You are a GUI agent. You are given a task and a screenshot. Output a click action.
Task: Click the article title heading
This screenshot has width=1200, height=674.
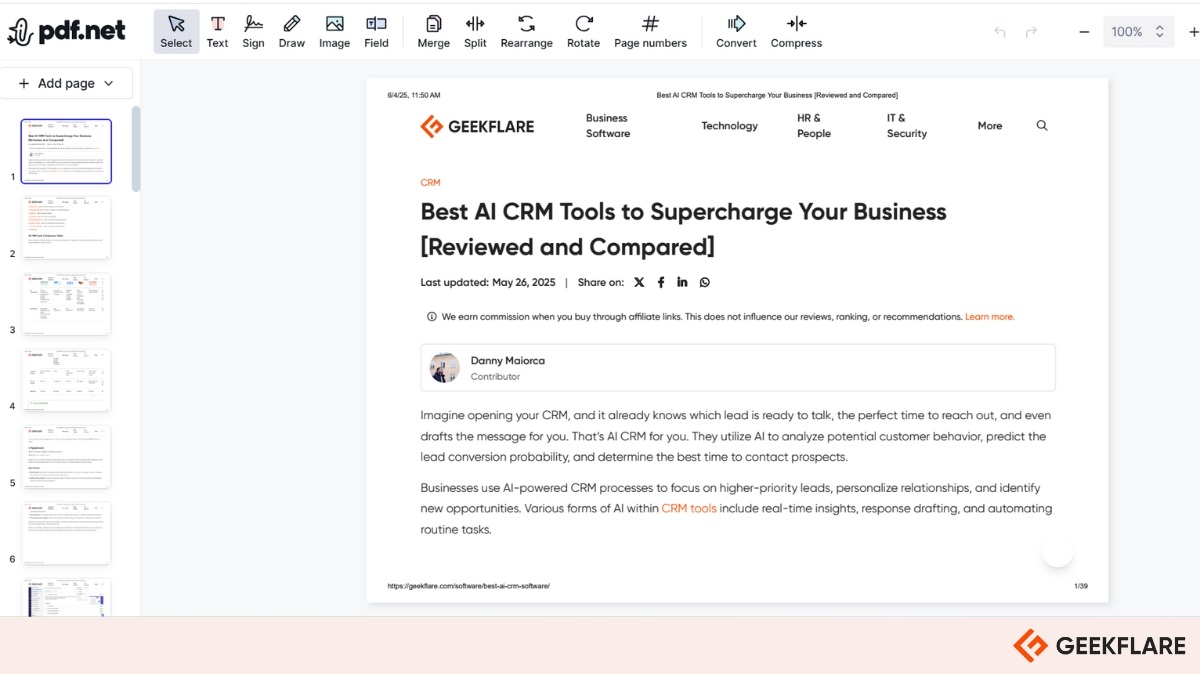(683, 229)
